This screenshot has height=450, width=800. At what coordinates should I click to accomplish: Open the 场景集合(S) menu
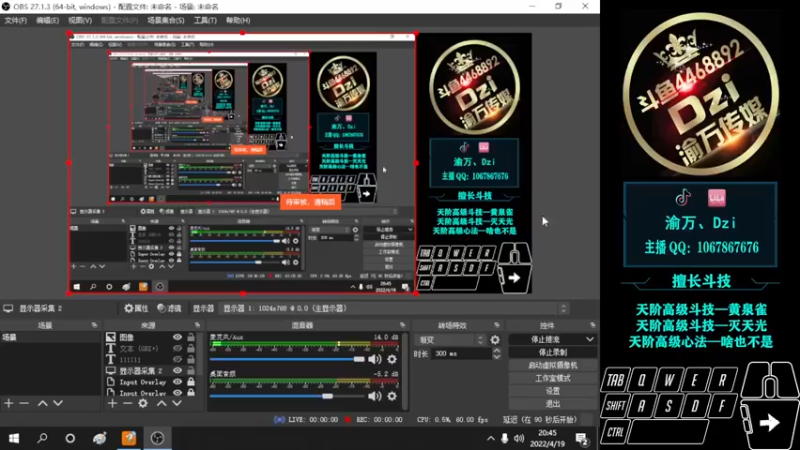point(166,20)
